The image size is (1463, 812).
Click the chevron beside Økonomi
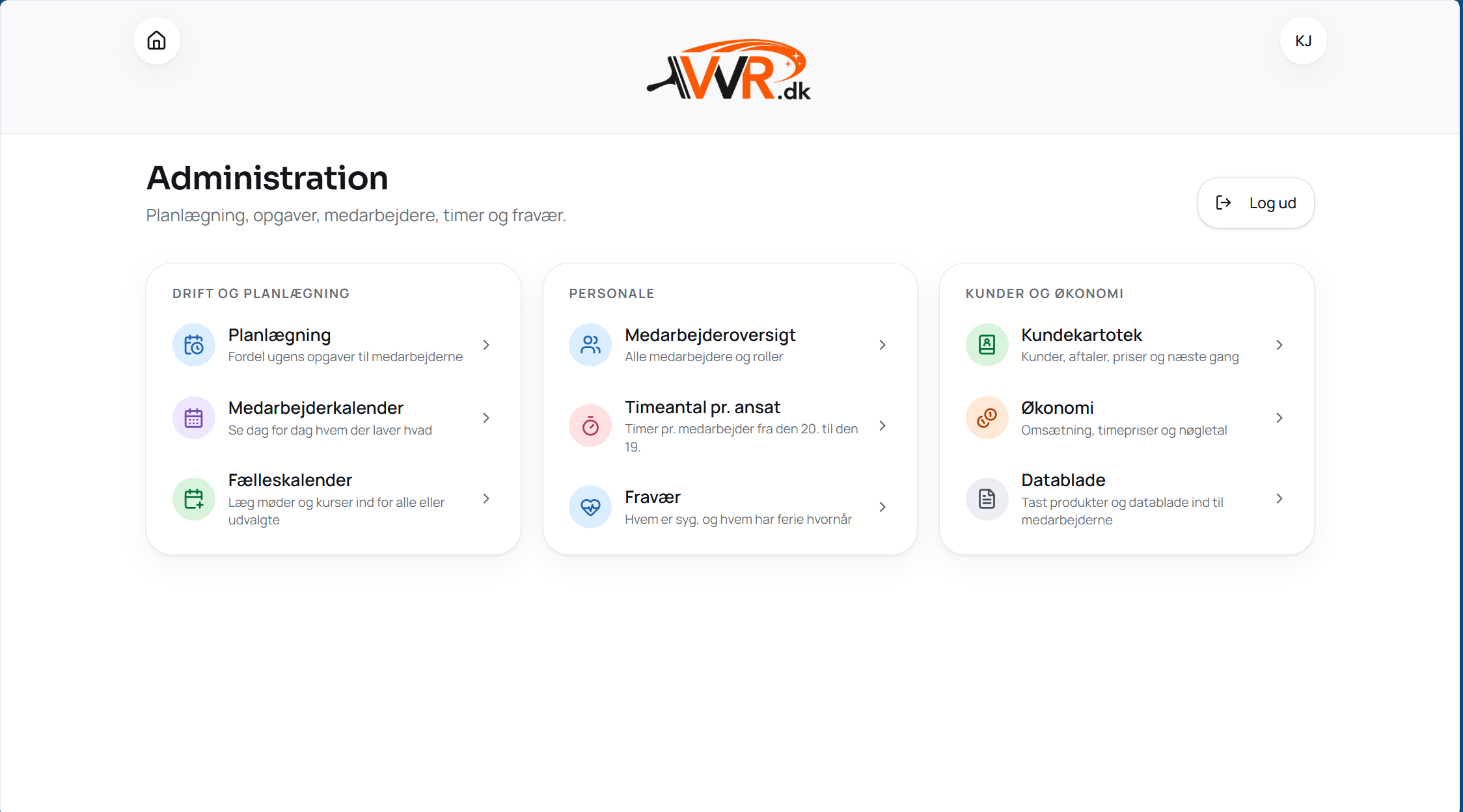1279,418
